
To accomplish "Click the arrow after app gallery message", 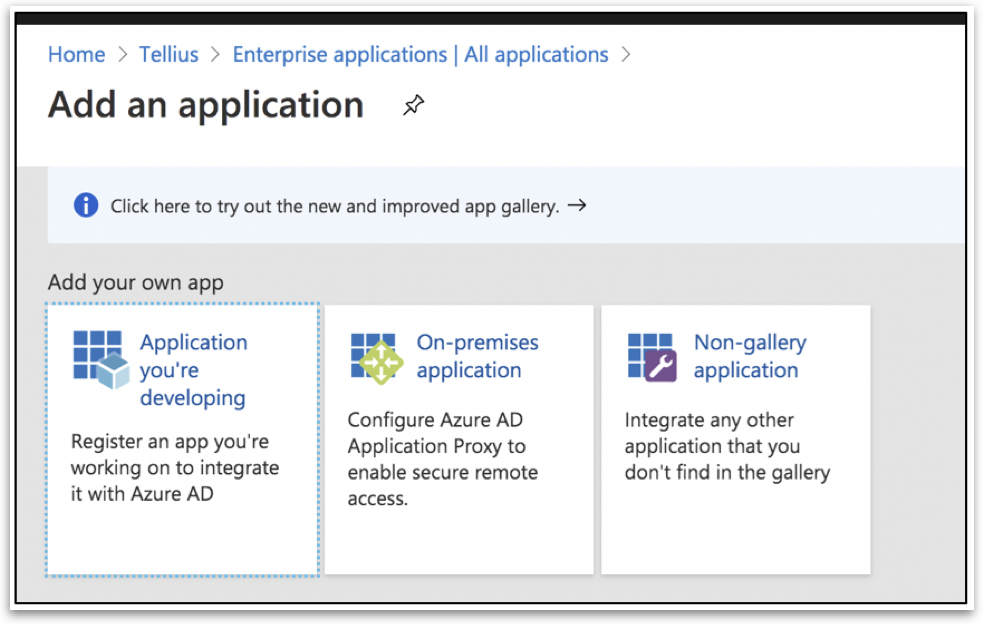I will pos(576,206).
